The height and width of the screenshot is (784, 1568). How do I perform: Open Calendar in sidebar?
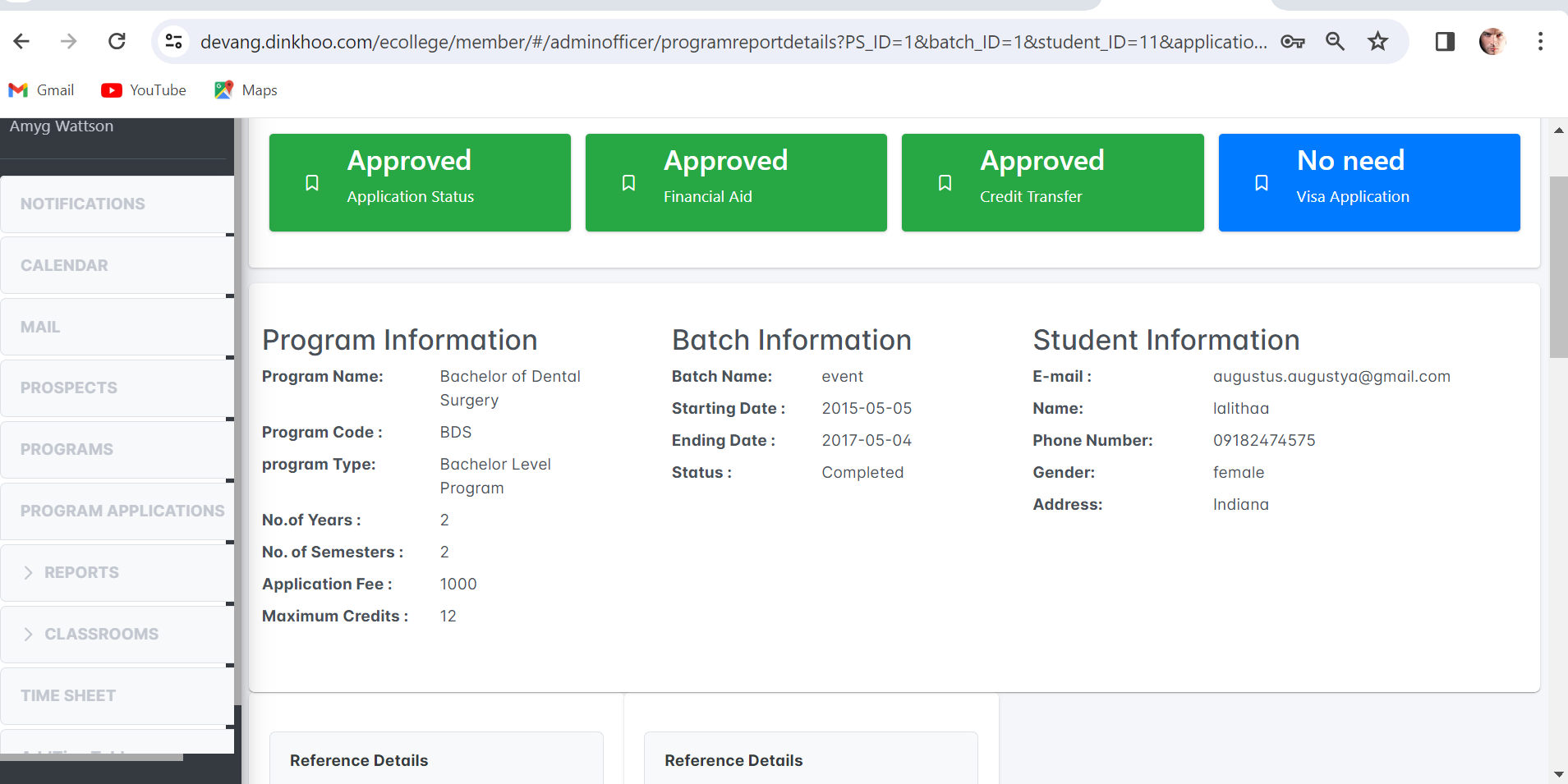point(117,265)
